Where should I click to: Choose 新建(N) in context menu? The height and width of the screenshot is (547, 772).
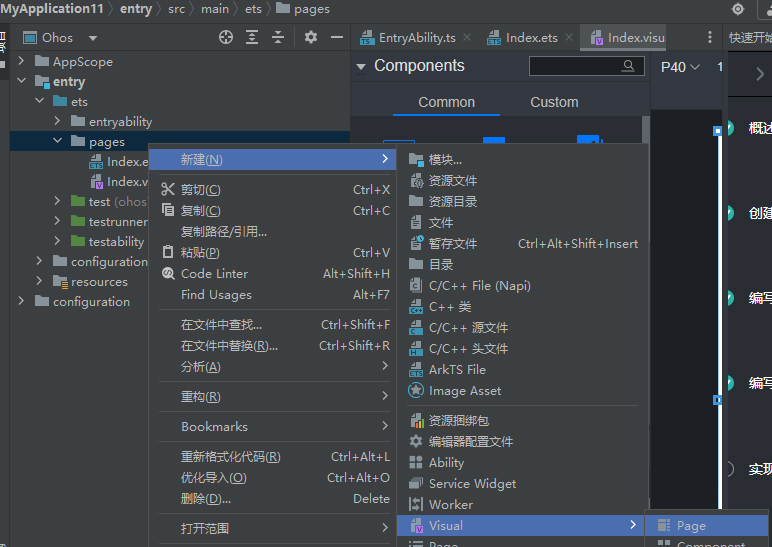coord(272,159)
